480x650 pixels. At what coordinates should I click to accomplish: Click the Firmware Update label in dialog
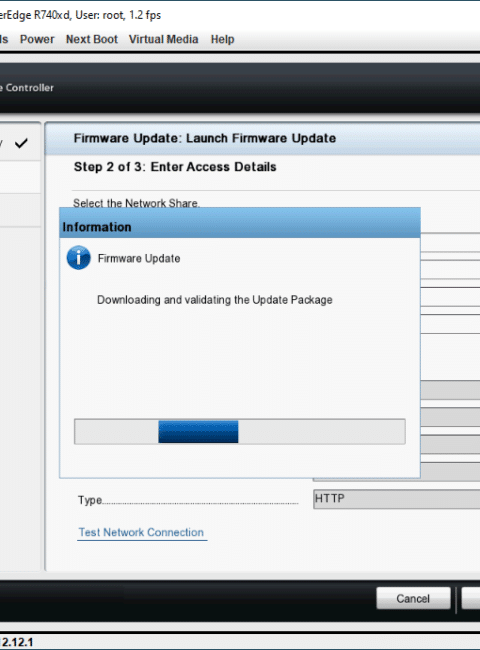(139, 258)
